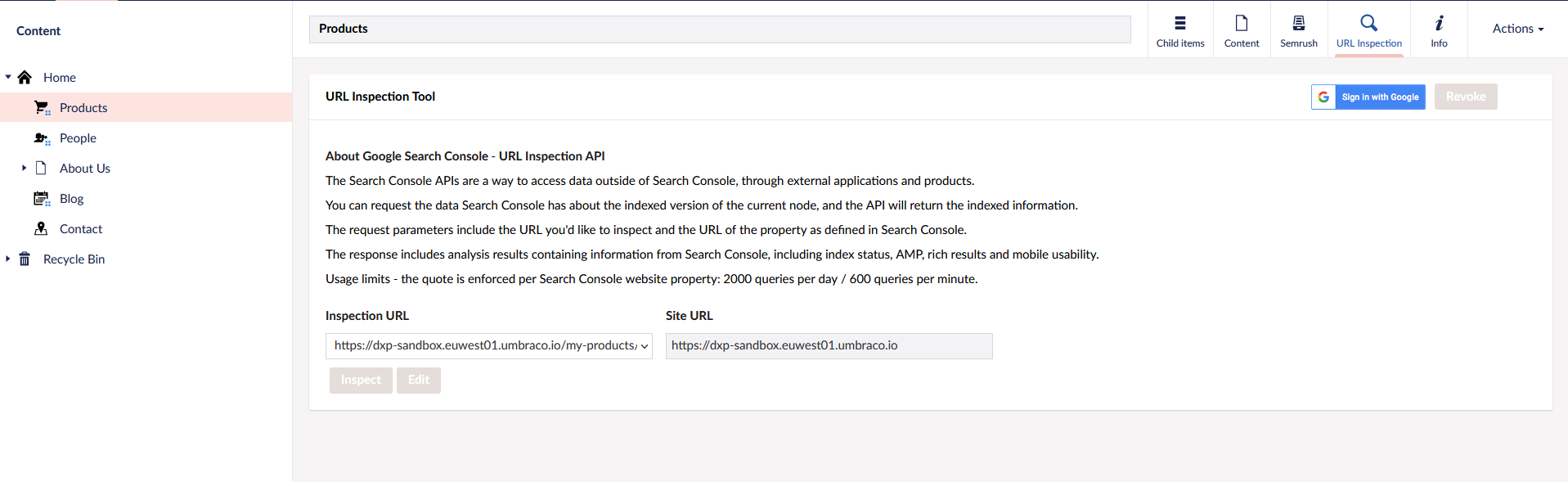The width and height of the screenshot is (1568, 482).
Task: Click the Blog calendar icon
Action: [x=42, y=198]
